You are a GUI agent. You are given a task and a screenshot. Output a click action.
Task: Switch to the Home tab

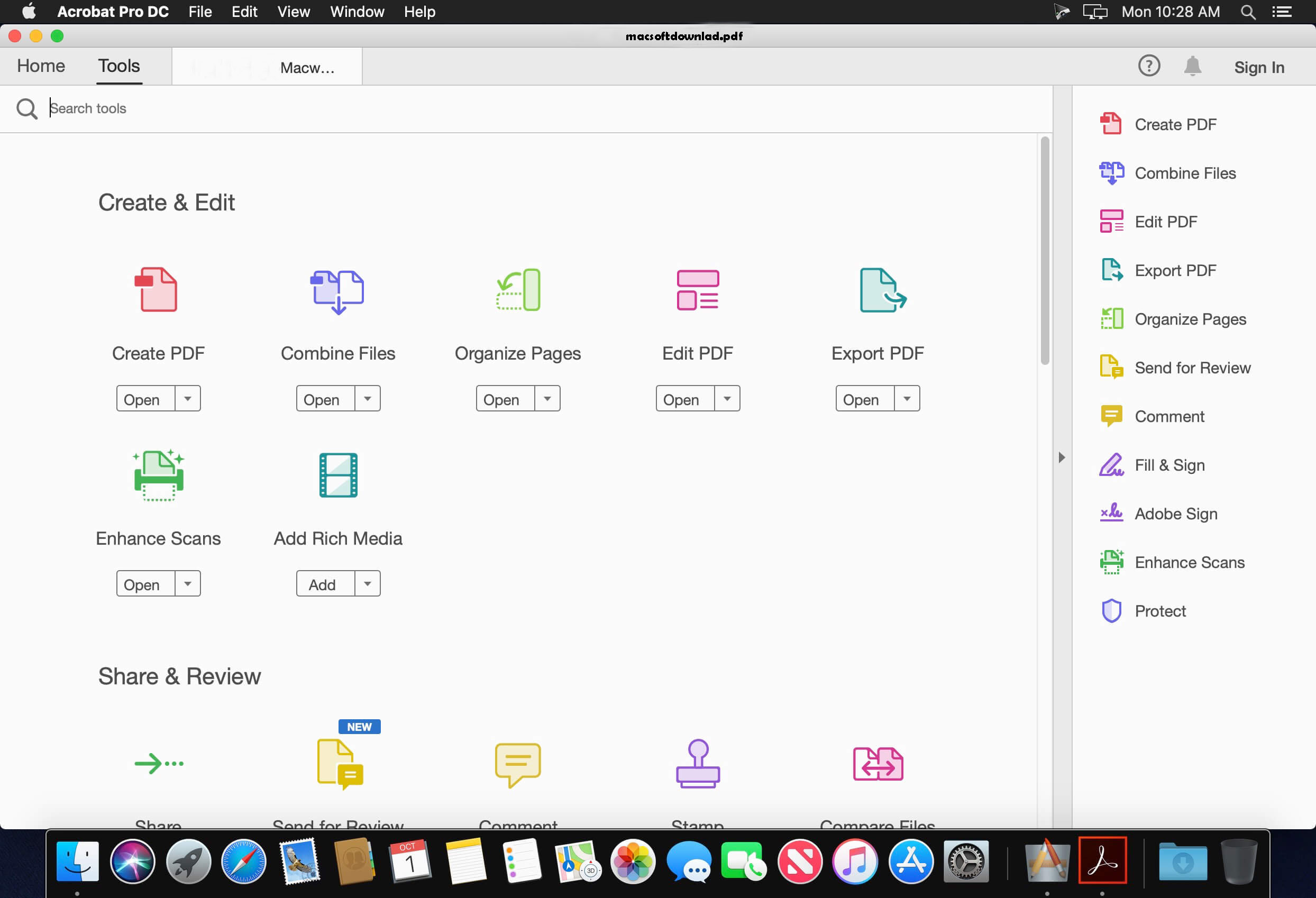point(41,66)
